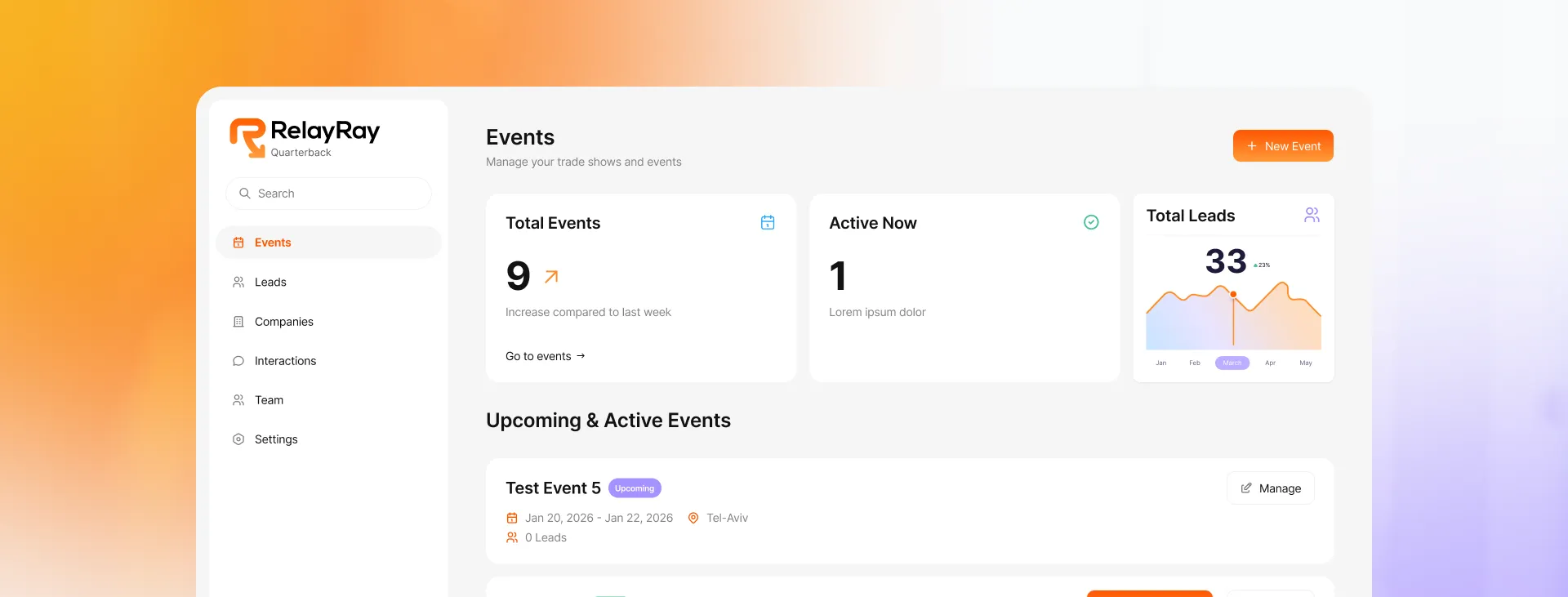Create a New Event
This screenshot has width=1568, height=597.
click(1283, 146)
